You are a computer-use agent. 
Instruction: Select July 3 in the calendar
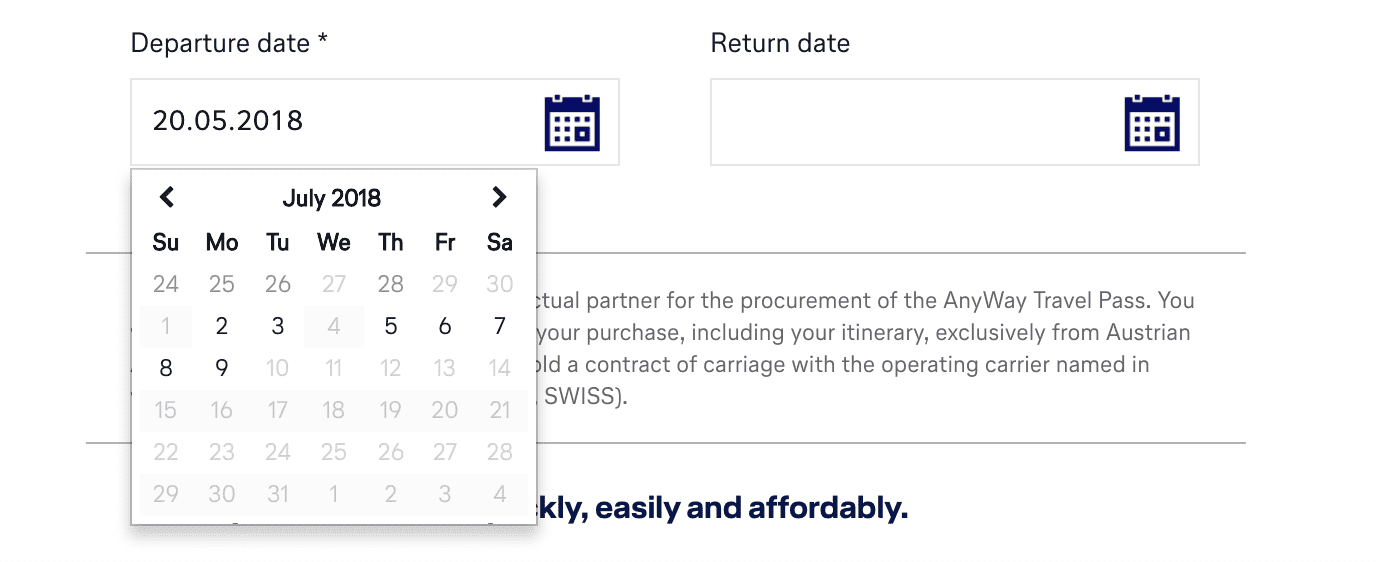pos(278,326)
